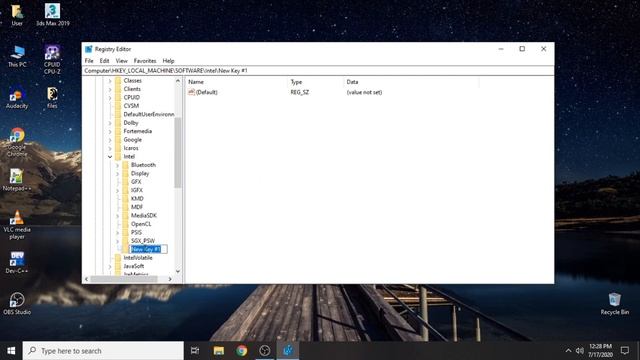This screenshot has width=640, height=360.
Task: Select the MDF subkey
Action: (x=136, y=207)
